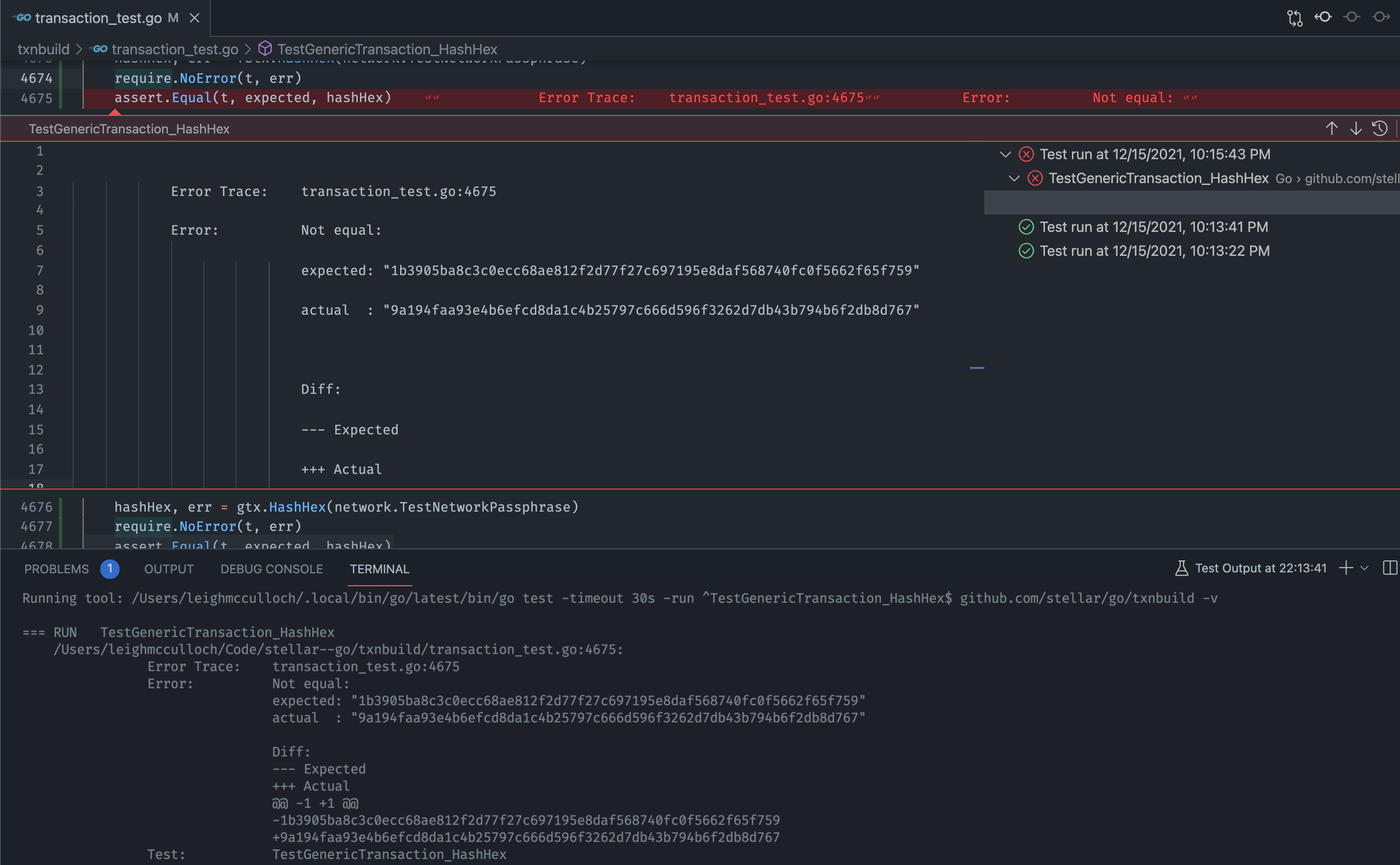
Task: Click the green check on 10:13:41 PM test run
Action: [1026, 226]
